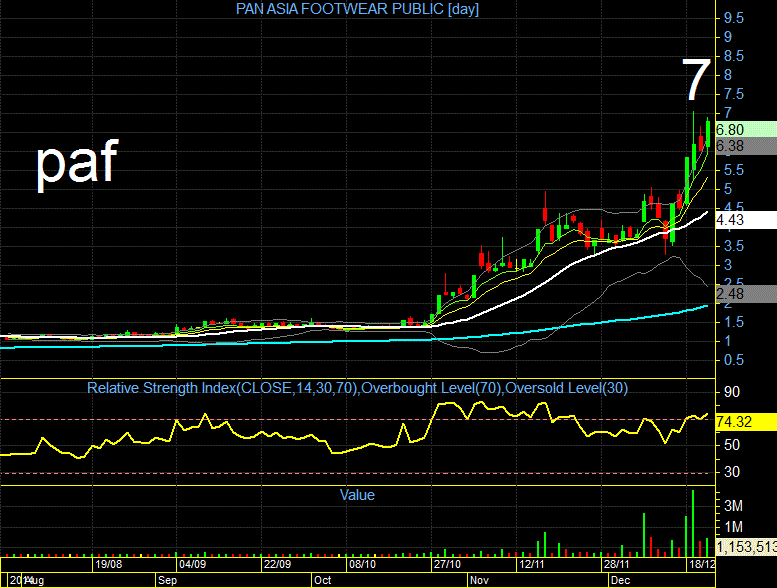Viewport: 777px width, 588px height.
Task: Click the Value panel title
Action: (357, 495)
